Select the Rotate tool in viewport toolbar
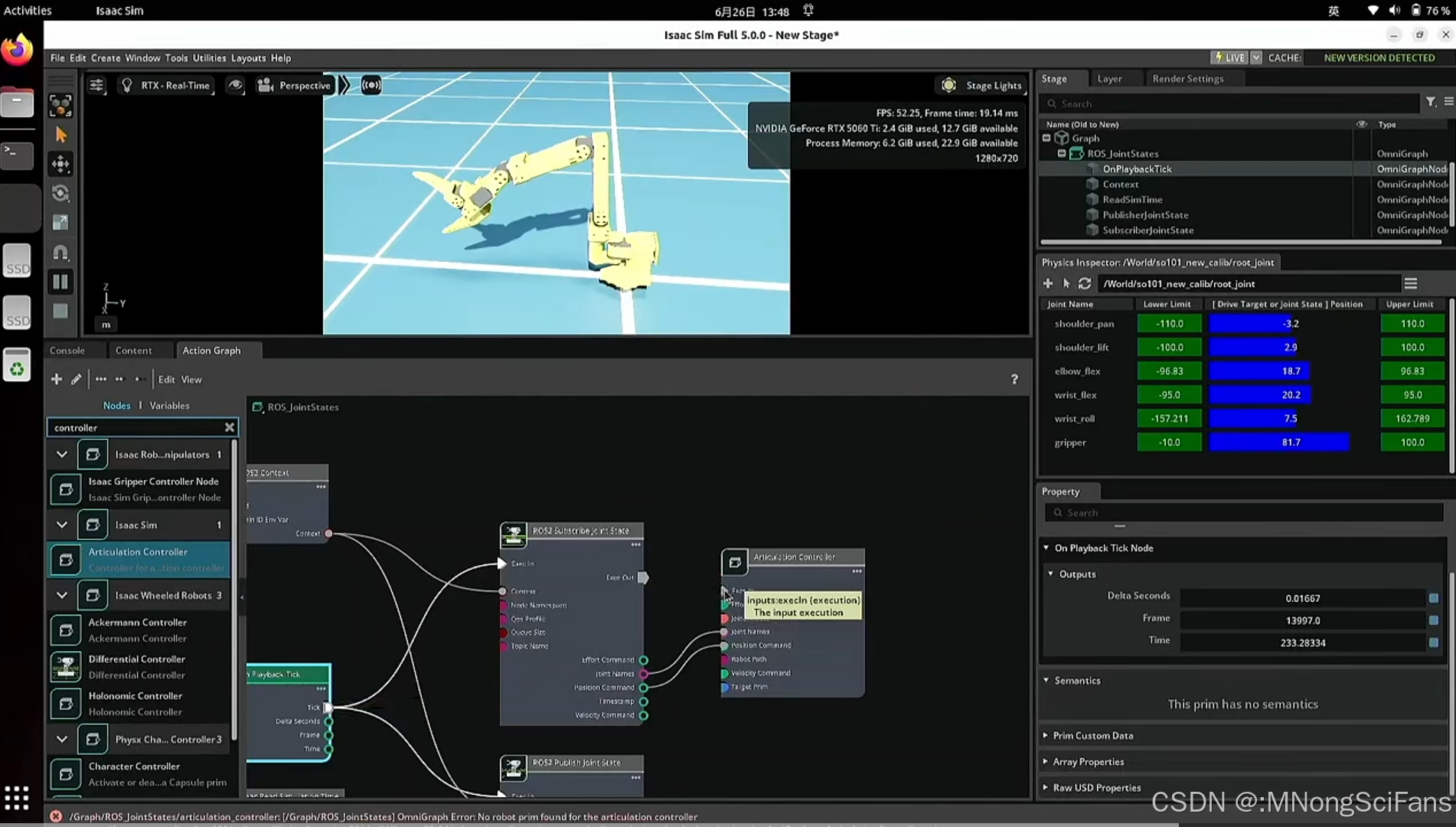 (x=60, y=193)
